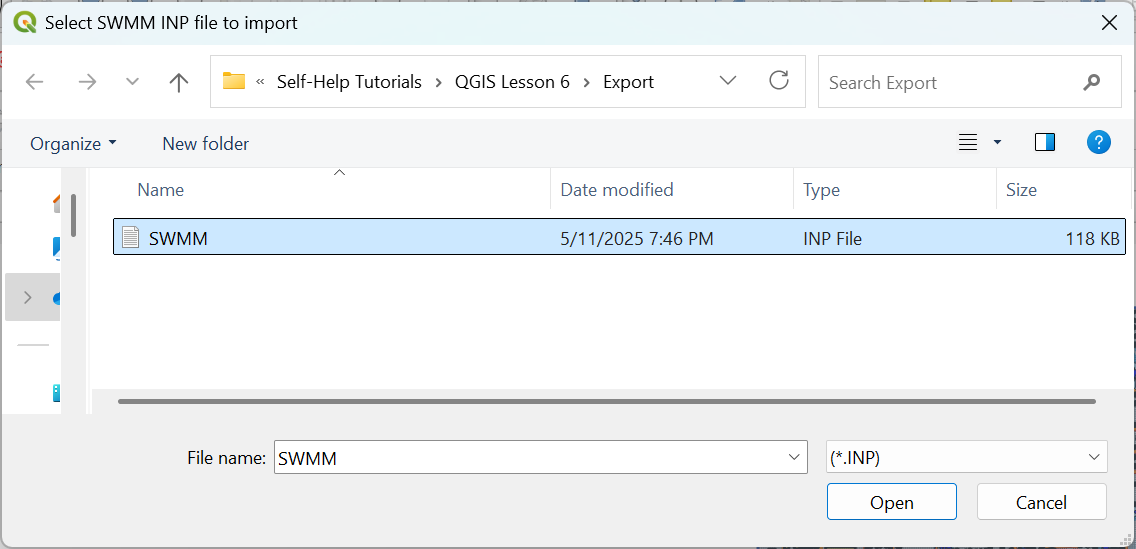The width and height of the screenshot is (1136, 549).
Task: Open the Organize menu
Action: 73,144
